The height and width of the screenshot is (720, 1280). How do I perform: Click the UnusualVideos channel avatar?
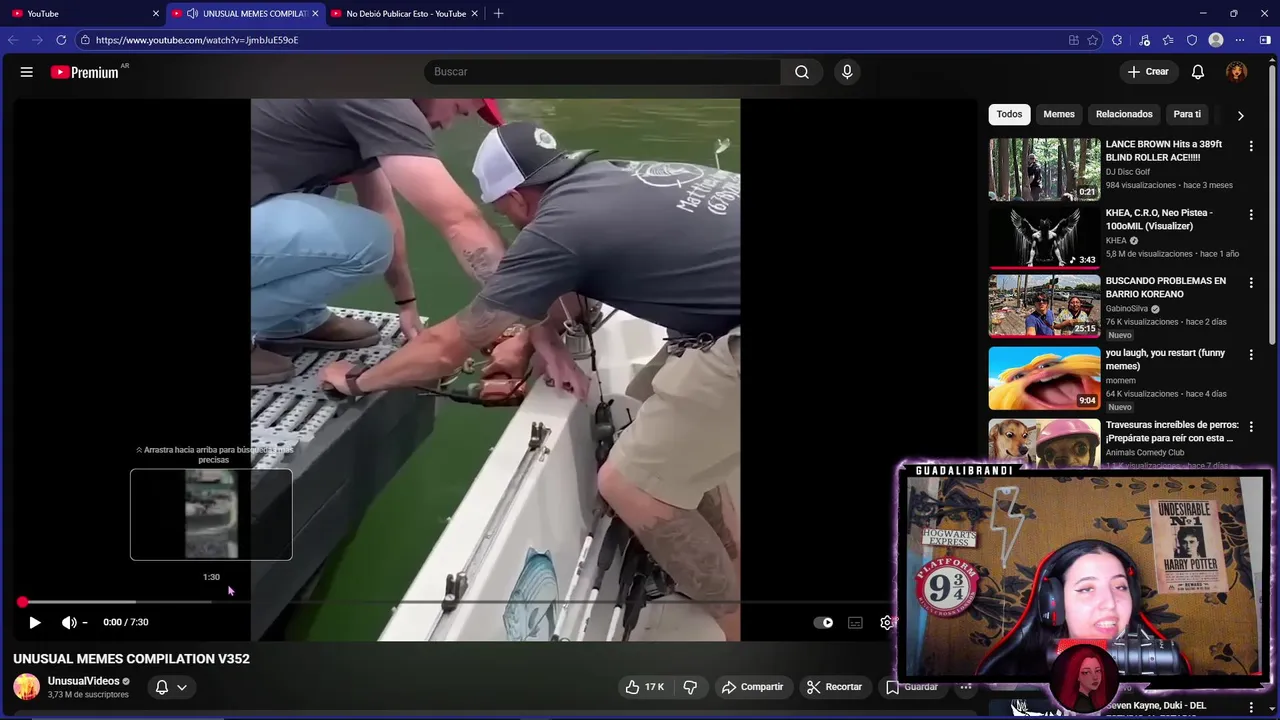(x=26, y=687)
